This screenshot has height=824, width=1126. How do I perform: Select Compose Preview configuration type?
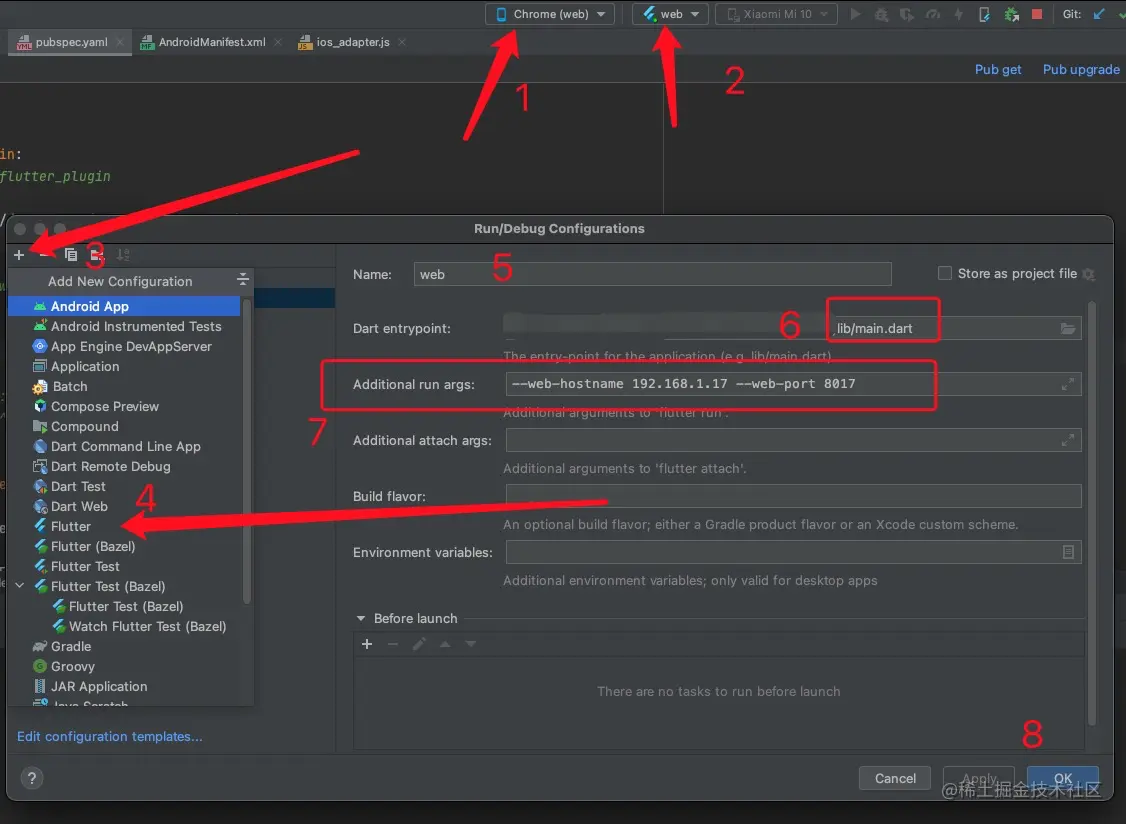pyautogui.click(x=124, y=407)
